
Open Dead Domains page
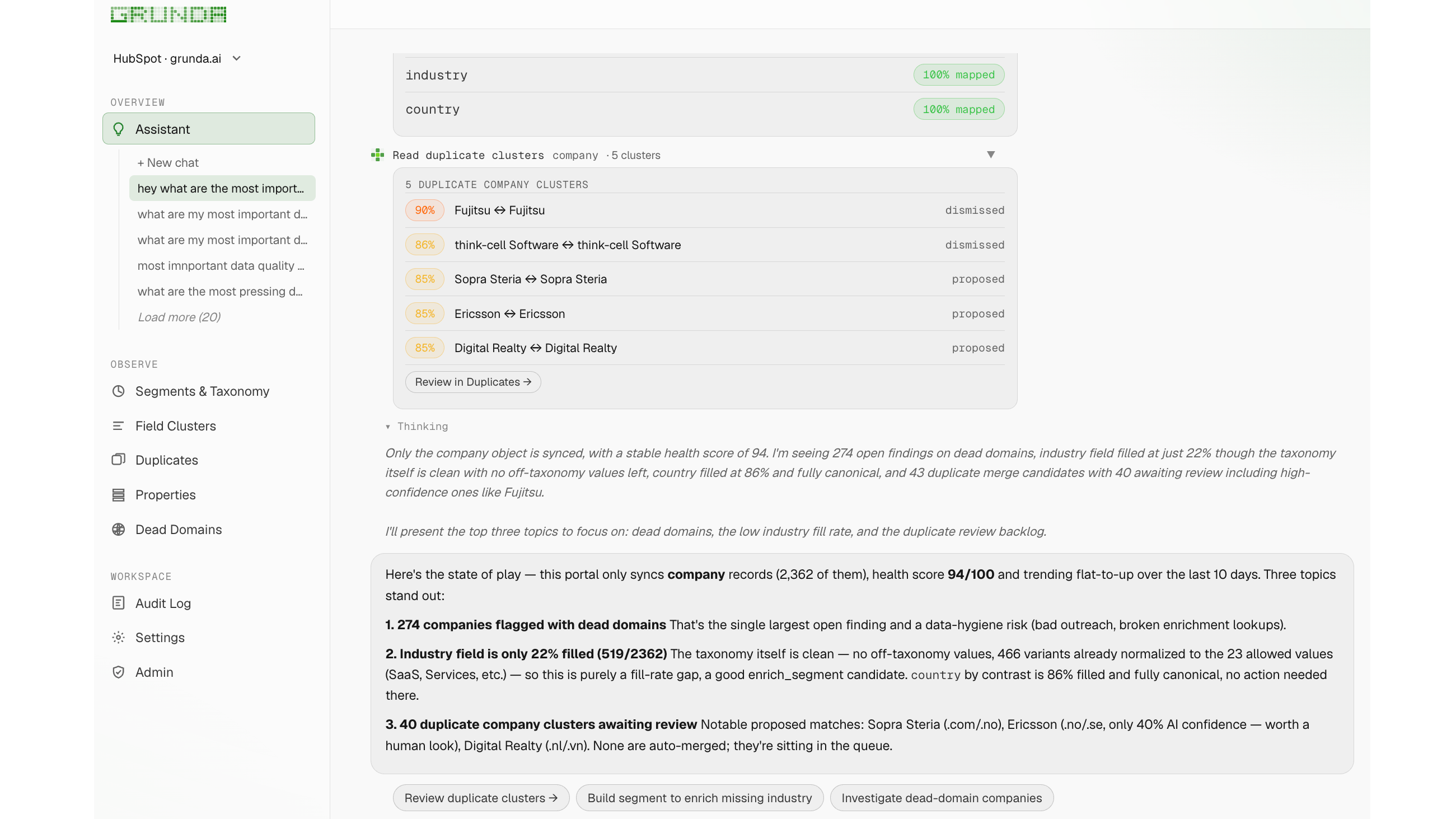coord(209,529)
